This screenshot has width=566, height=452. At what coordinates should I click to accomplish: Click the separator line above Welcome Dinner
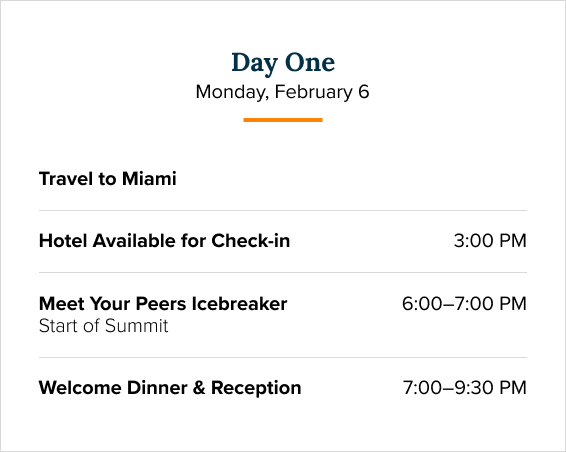[x=283, y=357]
